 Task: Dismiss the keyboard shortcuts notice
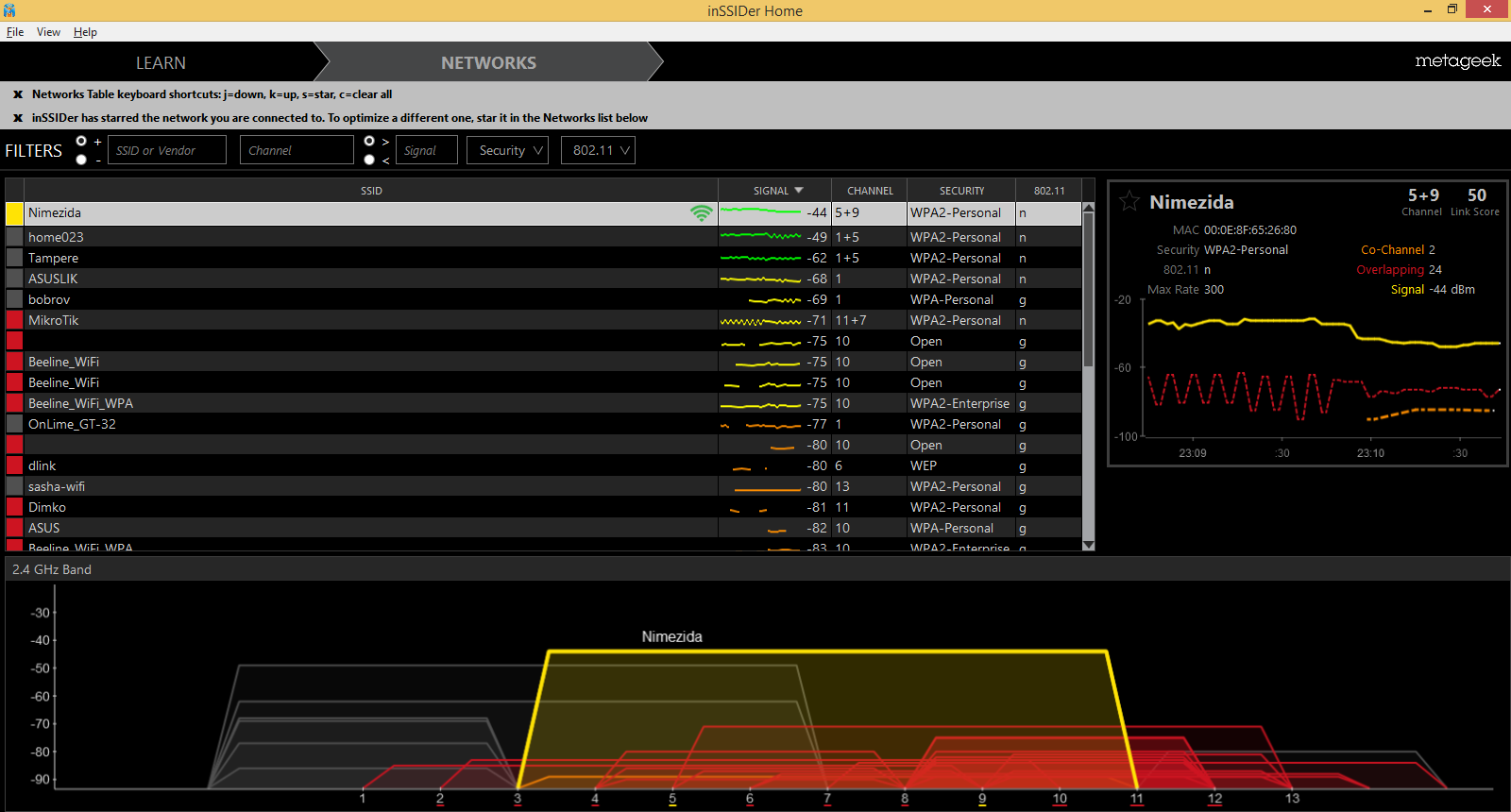(x=18, y=94)
